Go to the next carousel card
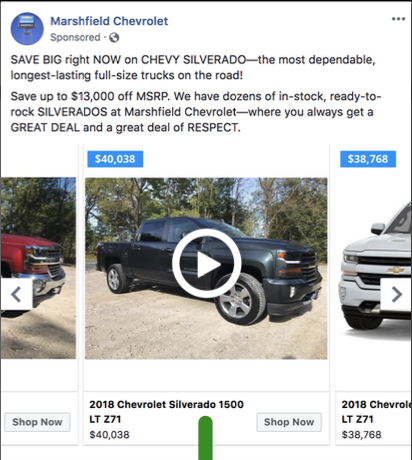 click(x=396, y=295)
